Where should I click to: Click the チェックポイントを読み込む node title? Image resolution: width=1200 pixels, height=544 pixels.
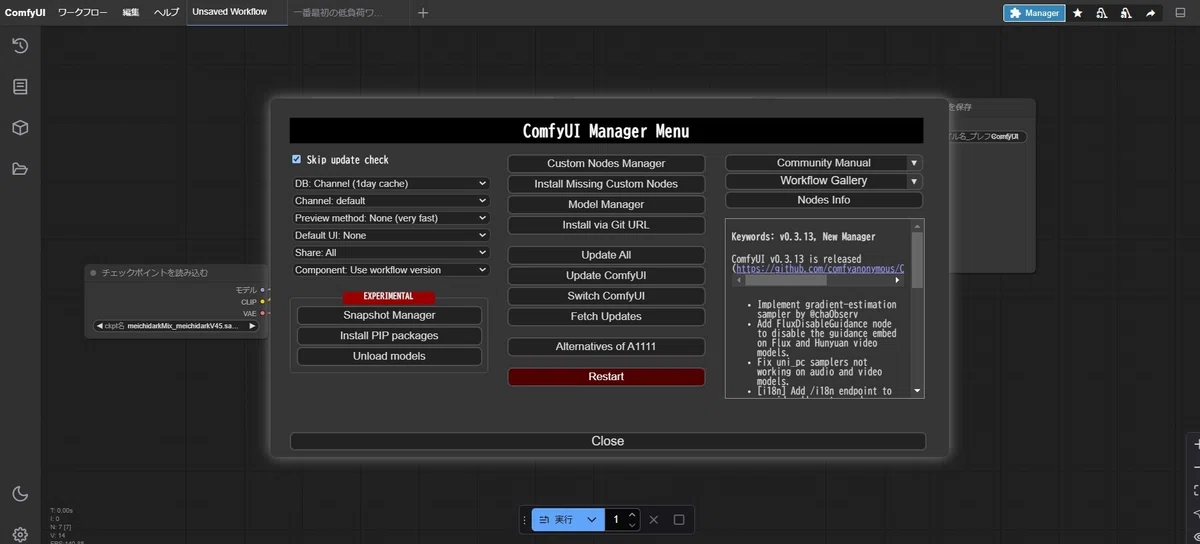(x=155, y=273)
